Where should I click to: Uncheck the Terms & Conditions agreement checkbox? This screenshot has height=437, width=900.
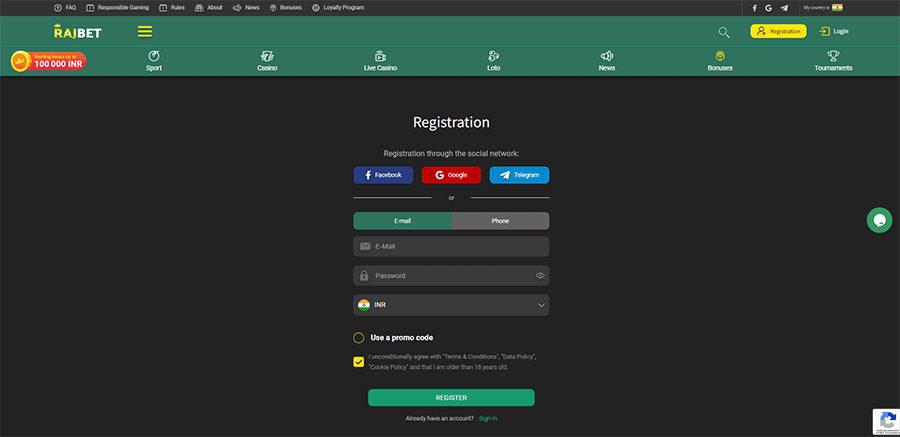click(x=359, y=362)
